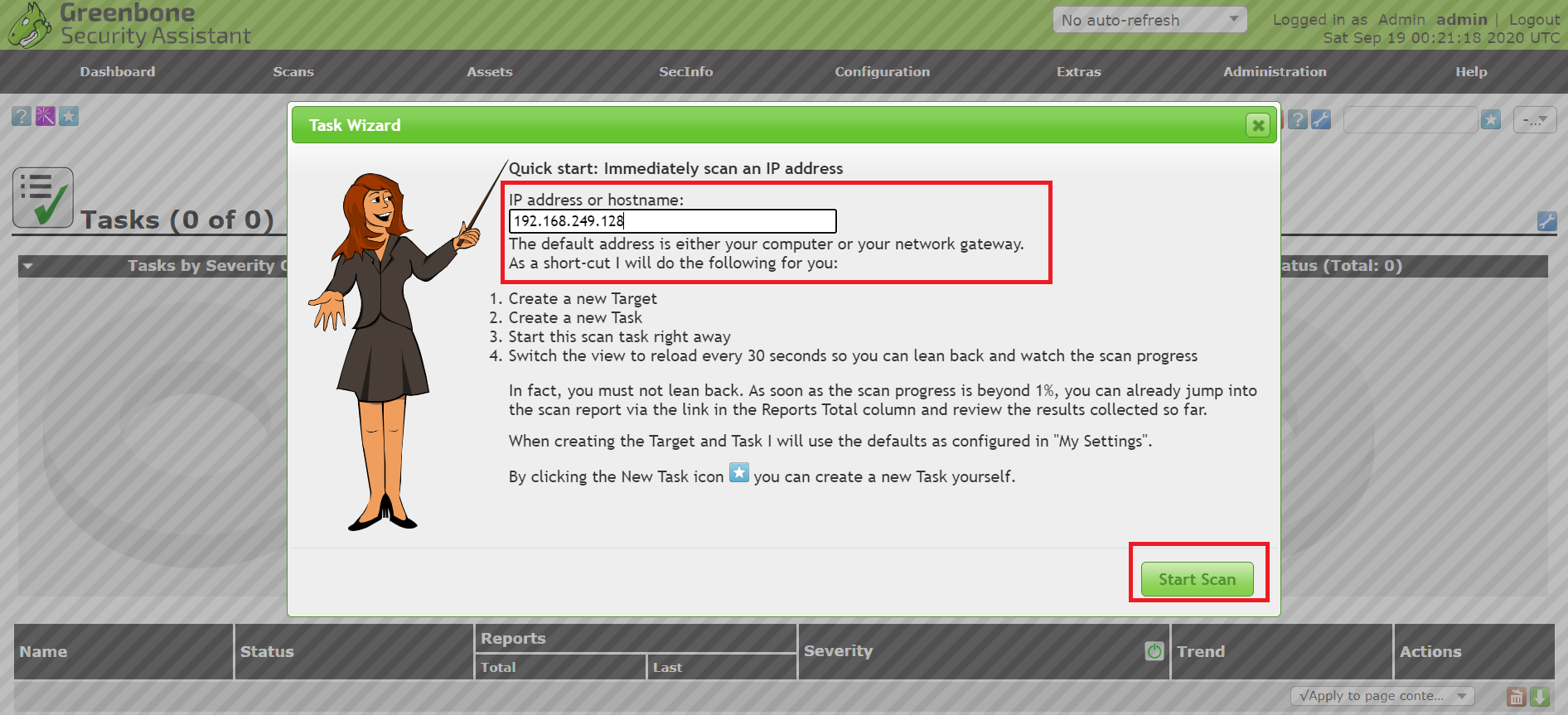Click the help icon beside the wizard icon
The width and height of the screenshot is (1568, 715).
(x=22, y=116)
